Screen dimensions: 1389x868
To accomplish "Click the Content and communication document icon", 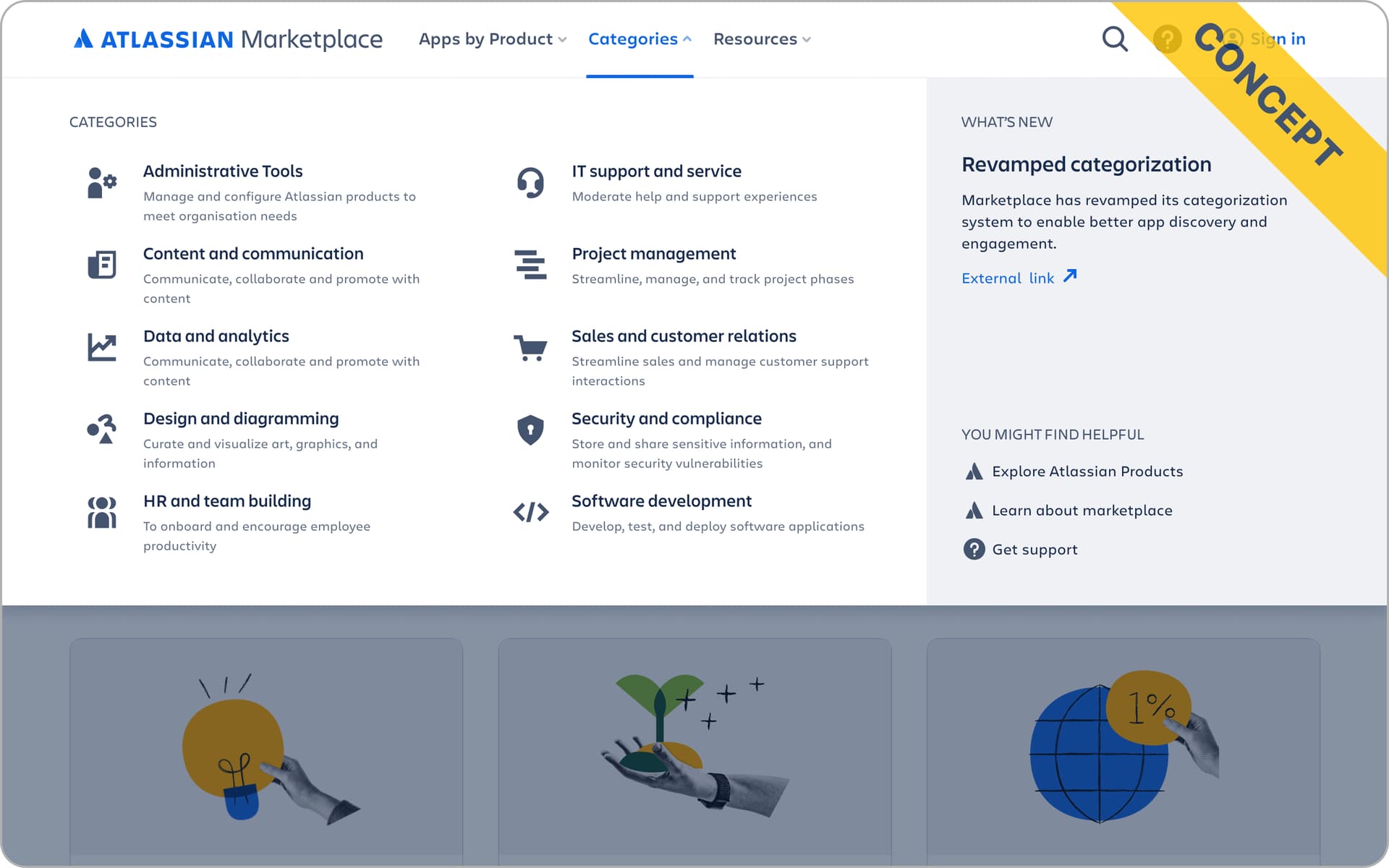I will 101,265.
